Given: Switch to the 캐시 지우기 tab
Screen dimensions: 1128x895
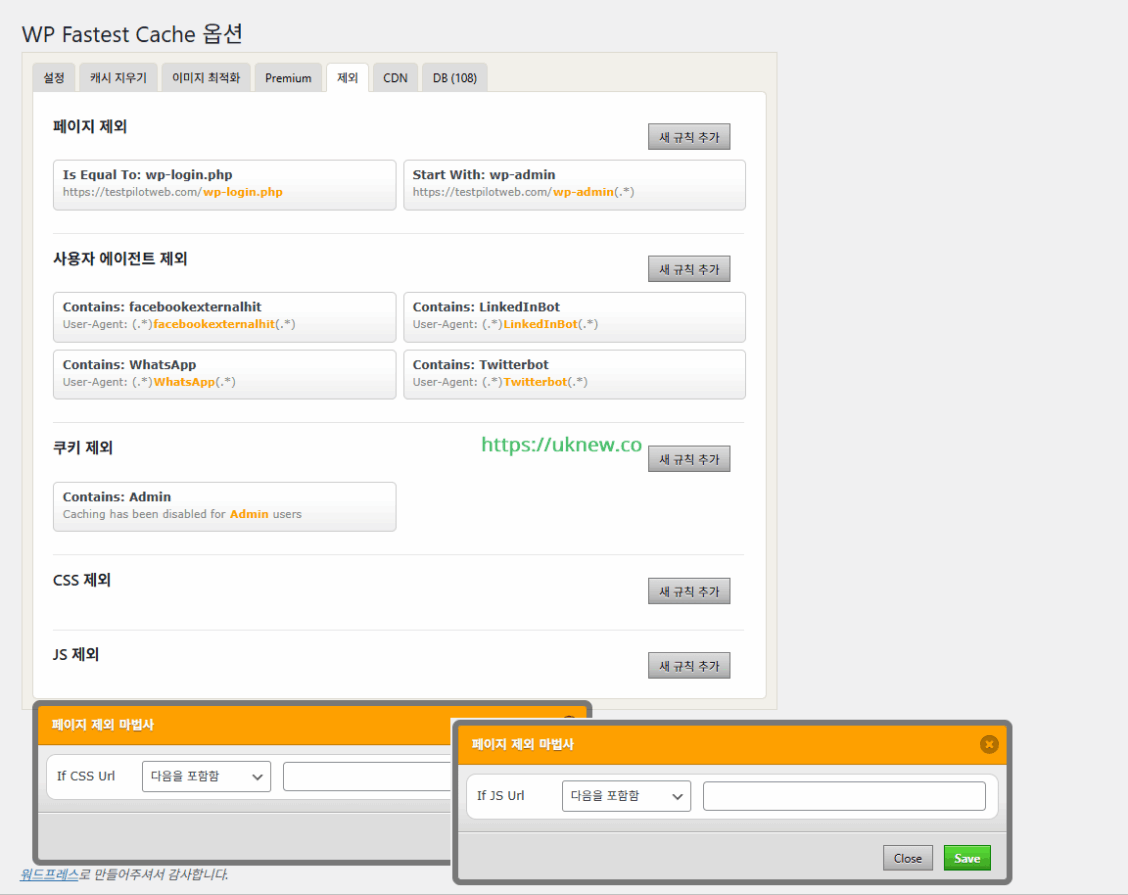Looking at the screenshot, I should [118, 78].
